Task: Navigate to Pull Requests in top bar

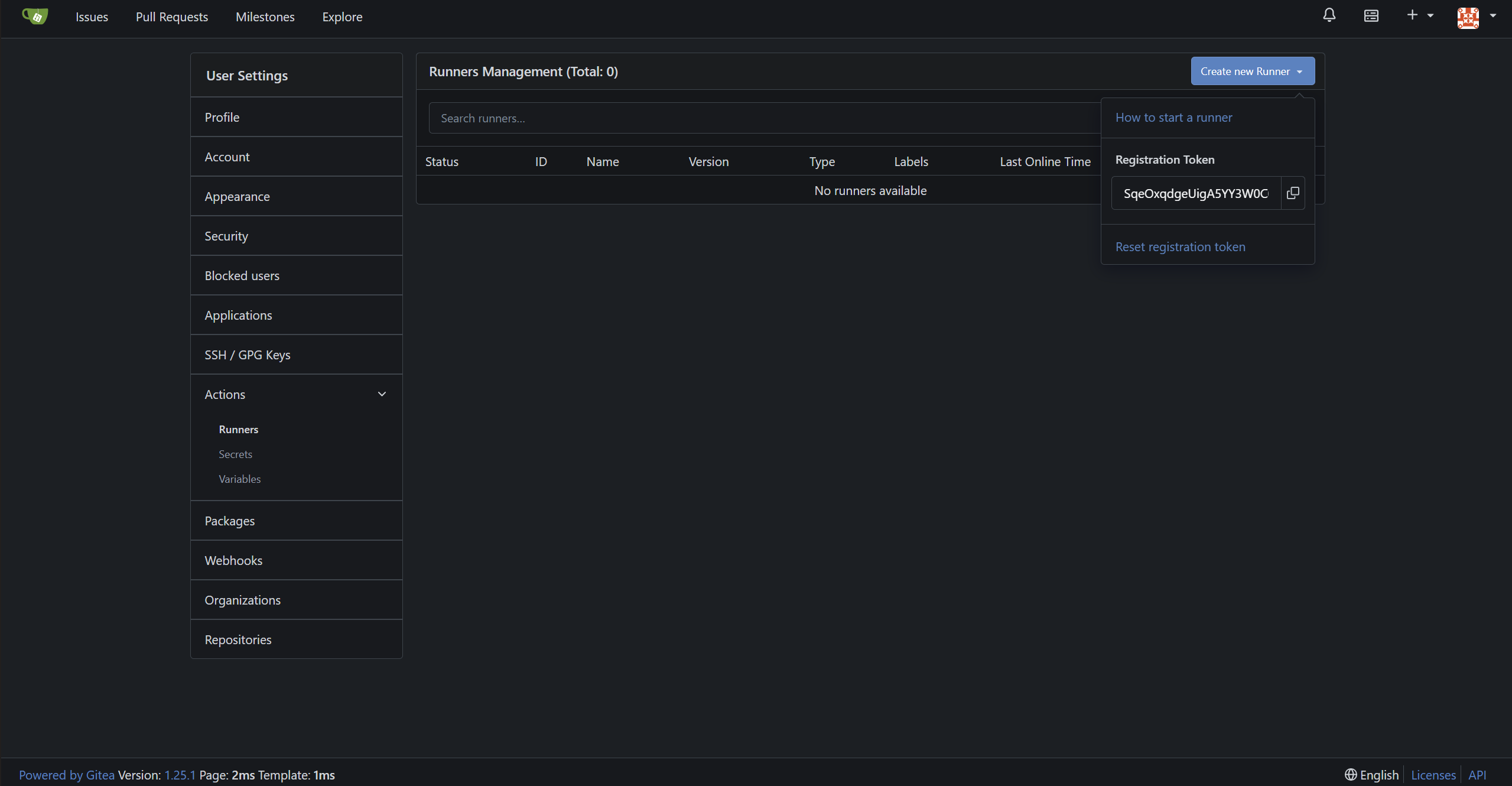Action: (171, 17)
